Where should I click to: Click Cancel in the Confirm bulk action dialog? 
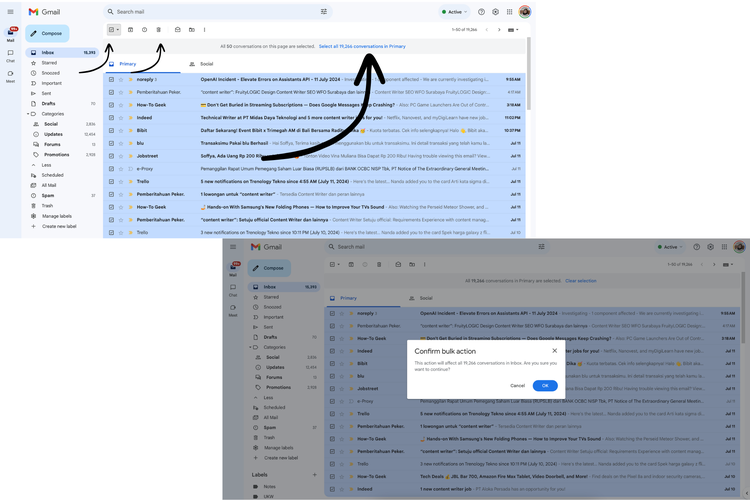(x=517, y=385)
